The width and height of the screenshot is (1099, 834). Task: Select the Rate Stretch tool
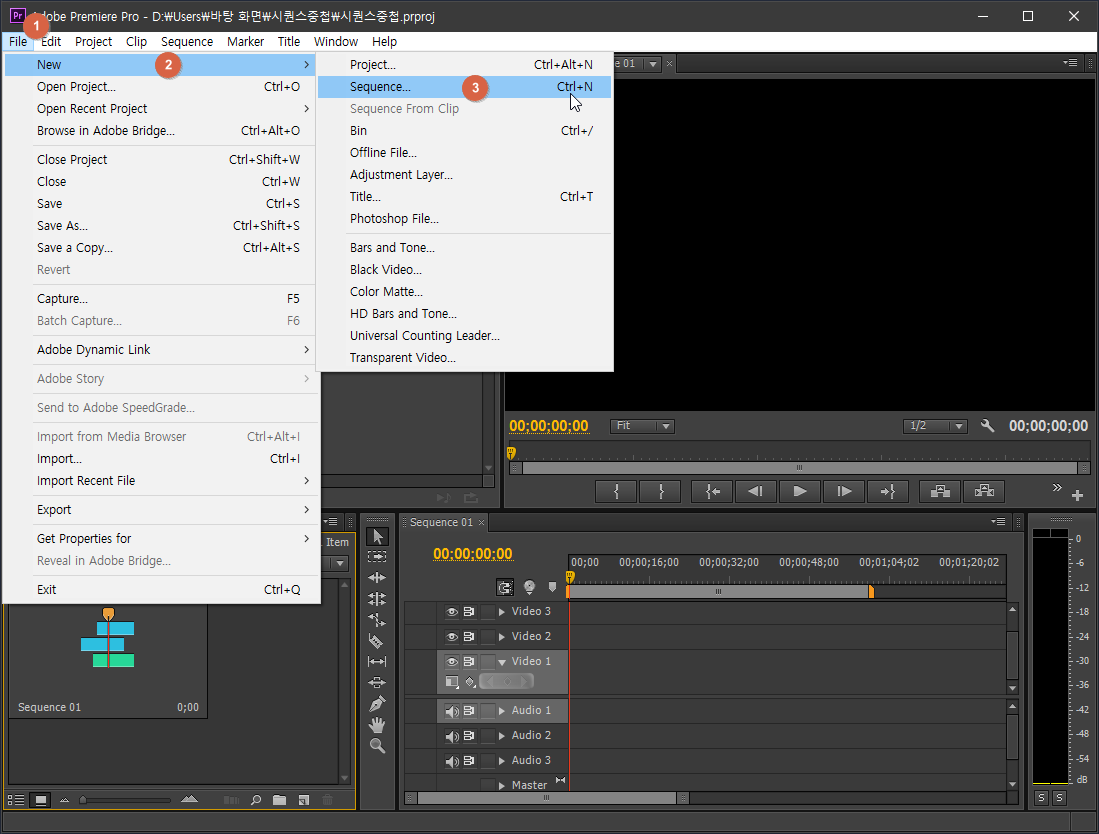point(377,620)
